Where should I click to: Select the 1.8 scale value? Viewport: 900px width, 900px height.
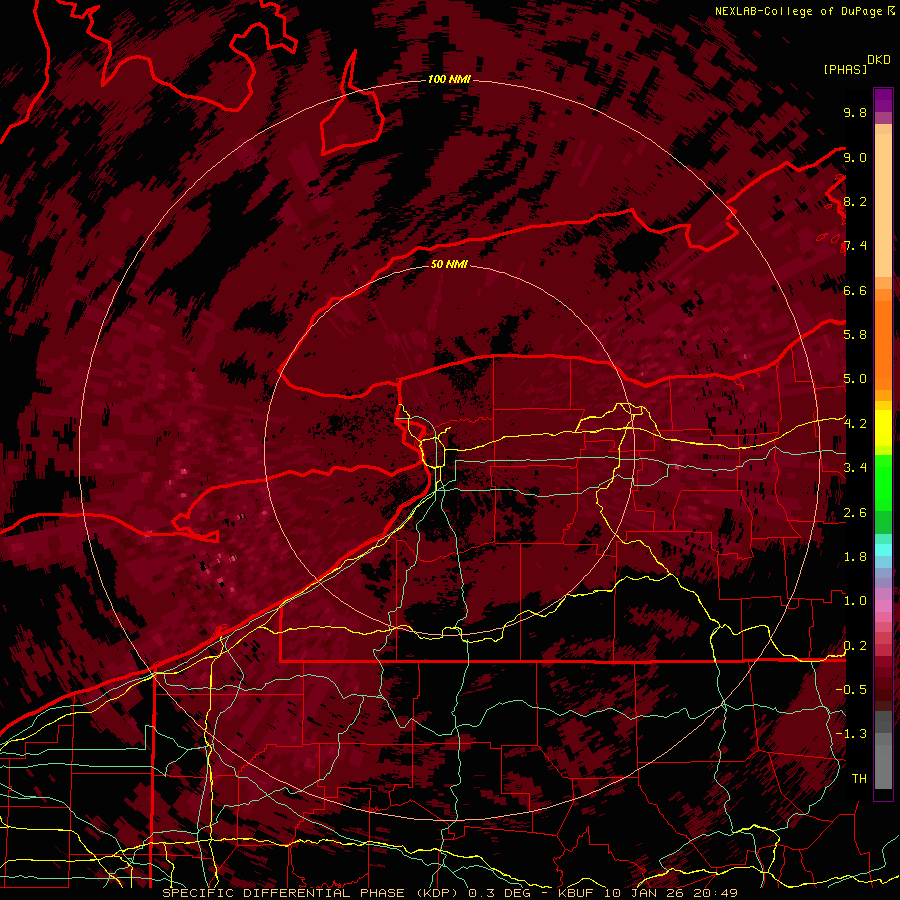click(855, 557)
